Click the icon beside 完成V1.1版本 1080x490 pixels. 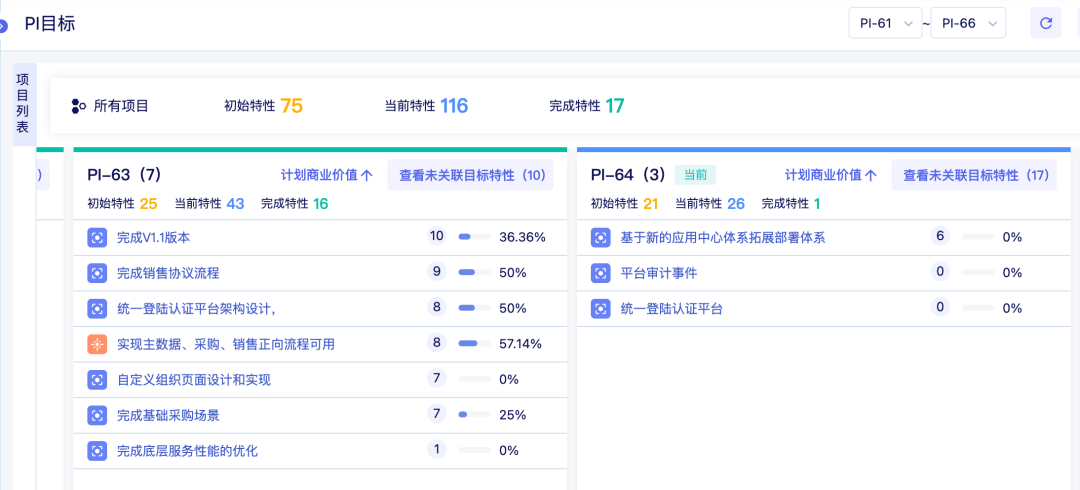pos(97,237)
